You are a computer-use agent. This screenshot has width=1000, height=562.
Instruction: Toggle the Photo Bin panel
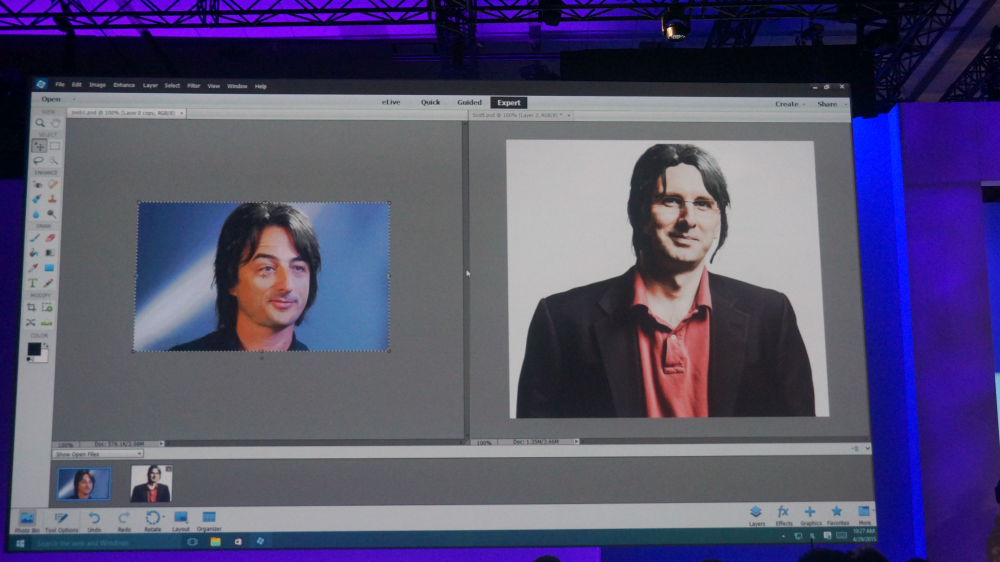(x=27, y=519)
